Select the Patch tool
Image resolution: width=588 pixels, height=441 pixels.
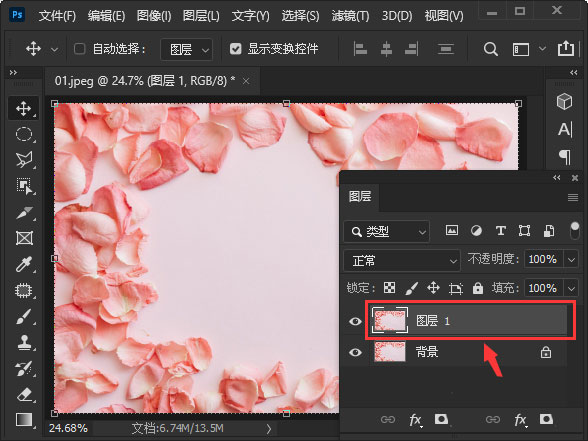pos(24,291)
